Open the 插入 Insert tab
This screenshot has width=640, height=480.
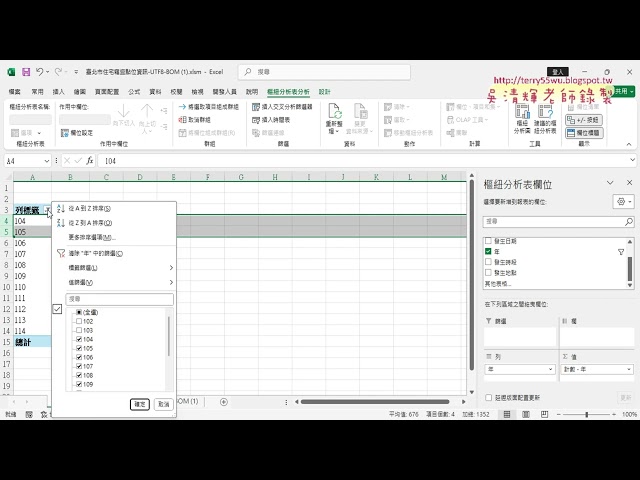click(58, 92)
